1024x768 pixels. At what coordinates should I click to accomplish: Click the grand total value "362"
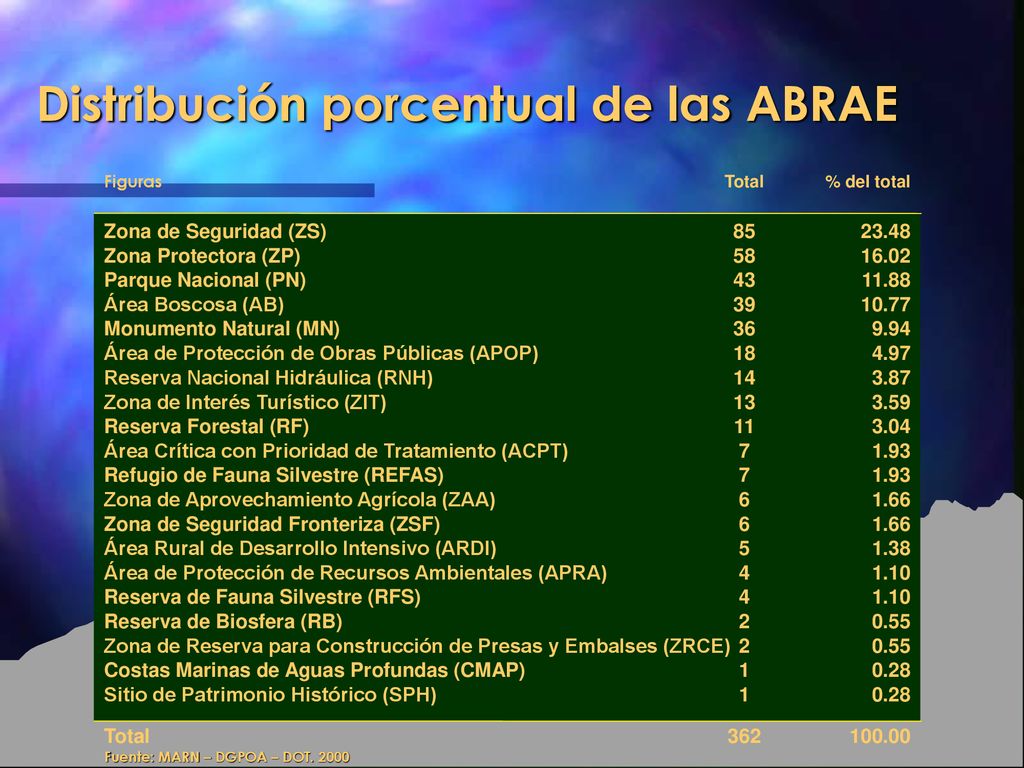click(744, 736)
